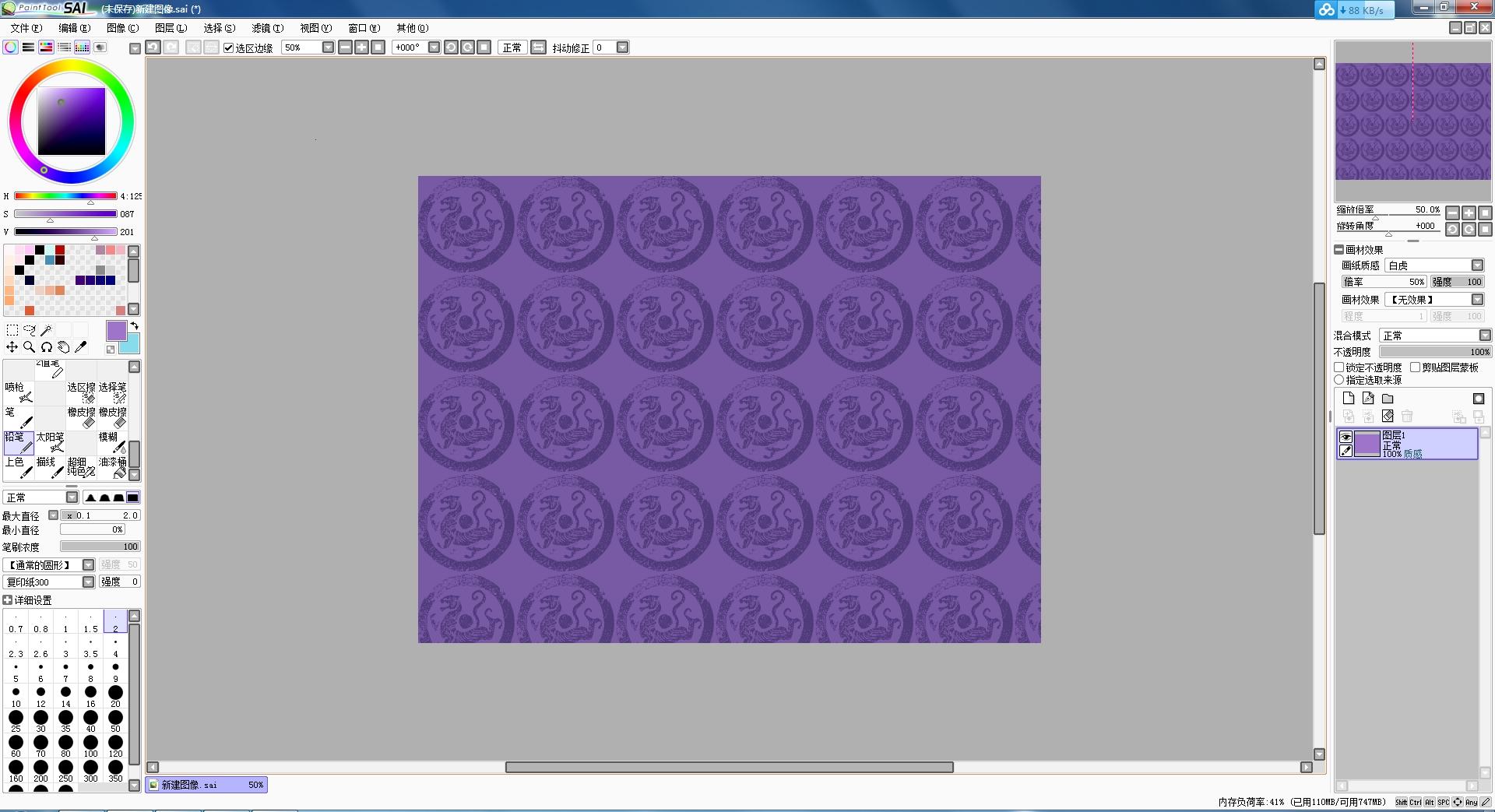This screenshot has height=812, width=1495.
Task: Expand the 详细设置 section
Action: pyautogui.click(x=8, y=600)
